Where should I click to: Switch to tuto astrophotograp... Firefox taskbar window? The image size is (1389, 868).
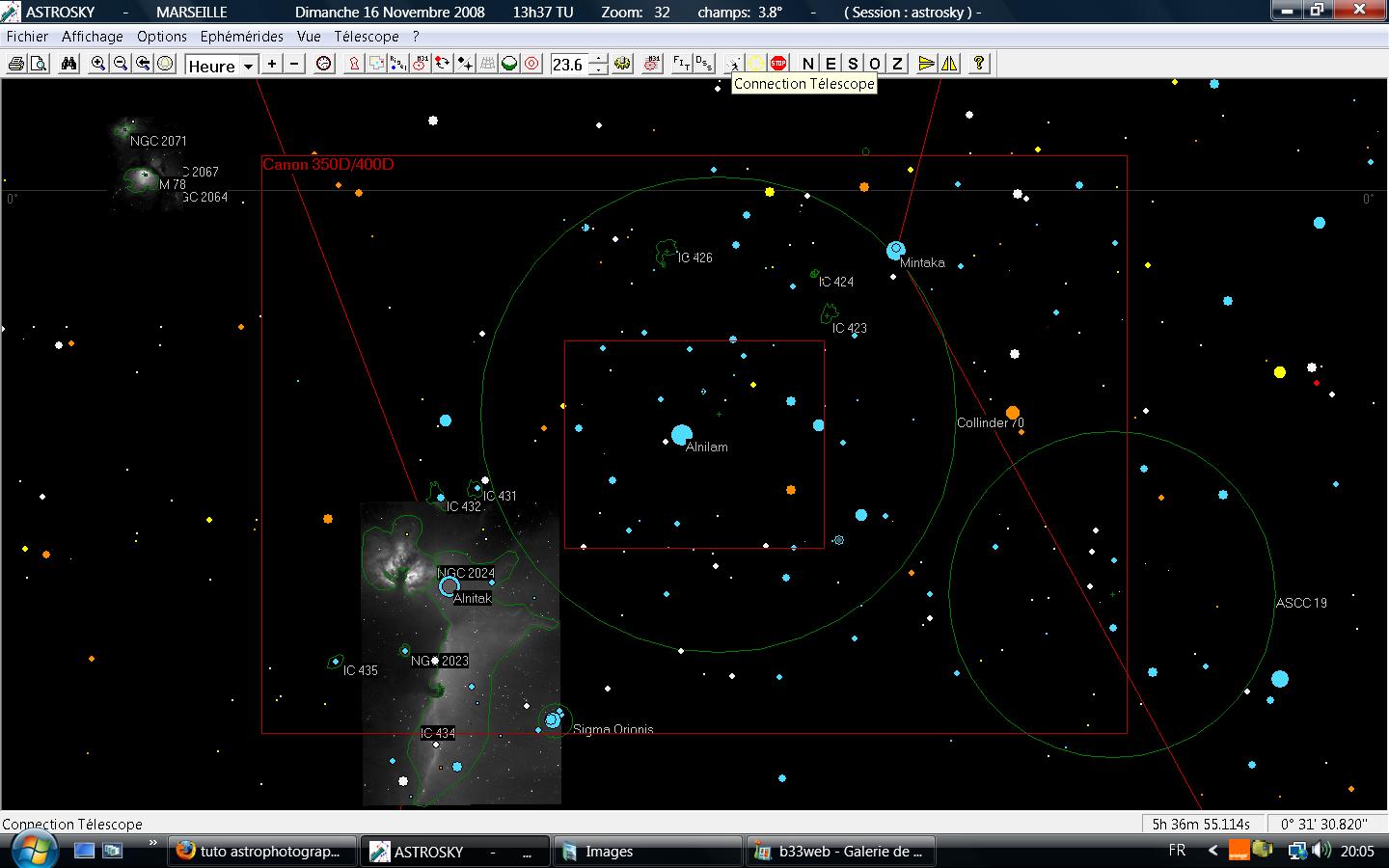[261, 852]
